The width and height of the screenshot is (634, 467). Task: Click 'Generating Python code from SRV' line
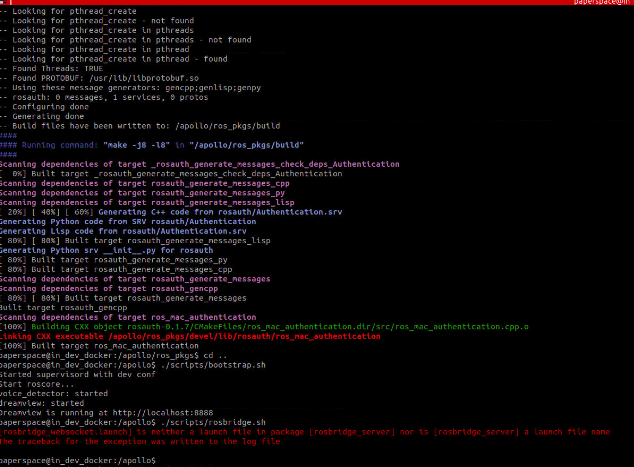[x=128, y=222]
